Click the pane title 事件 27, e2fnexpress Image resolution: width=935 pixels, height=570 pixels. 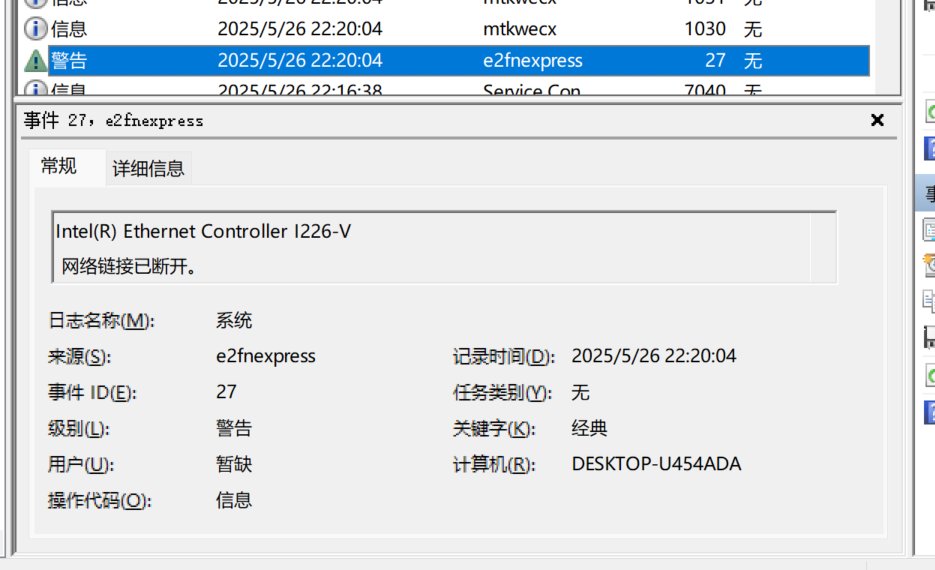(113, 120)
